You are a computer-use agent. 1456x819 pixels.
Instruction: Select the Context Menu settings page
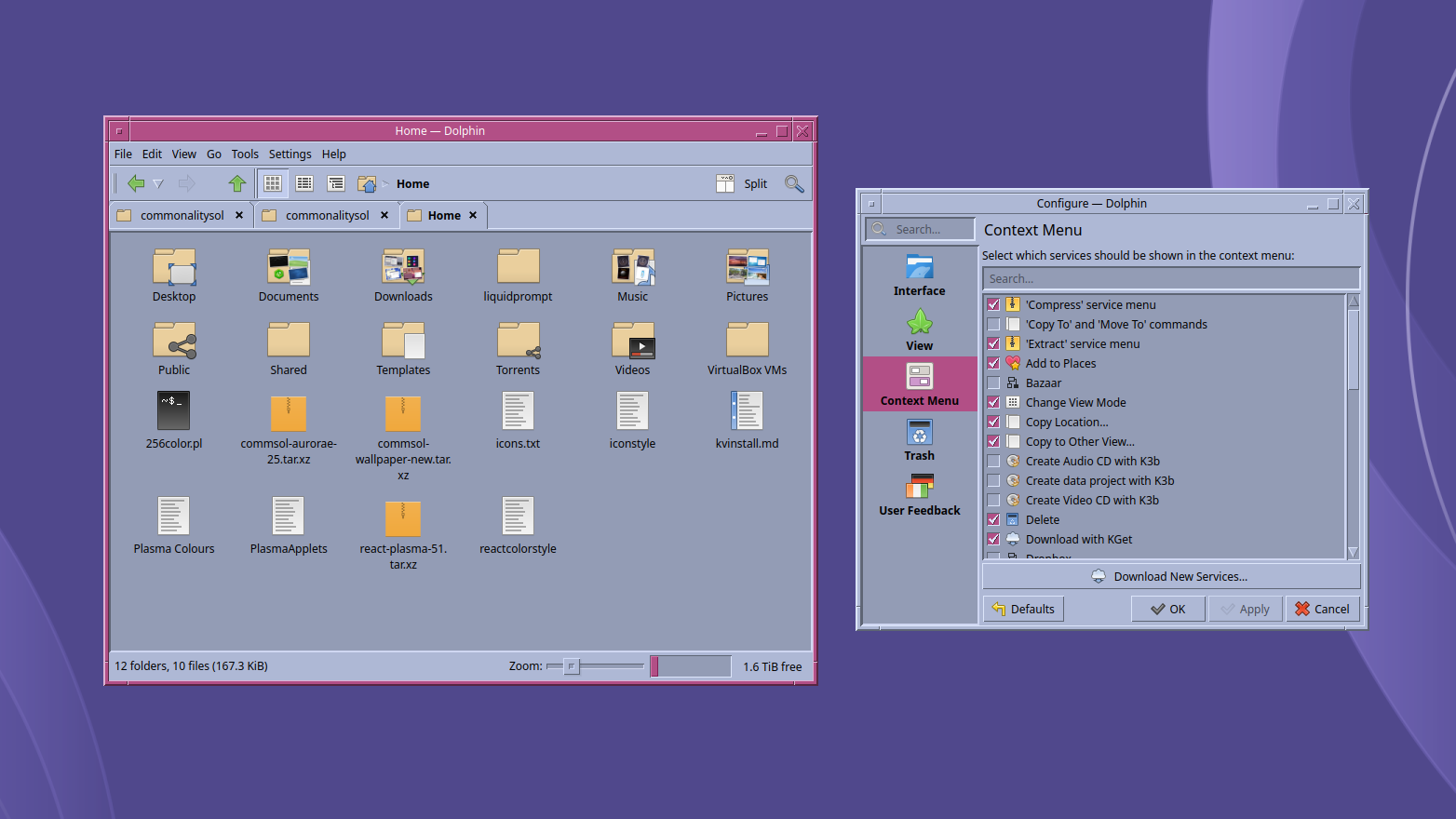pos(920,384)
